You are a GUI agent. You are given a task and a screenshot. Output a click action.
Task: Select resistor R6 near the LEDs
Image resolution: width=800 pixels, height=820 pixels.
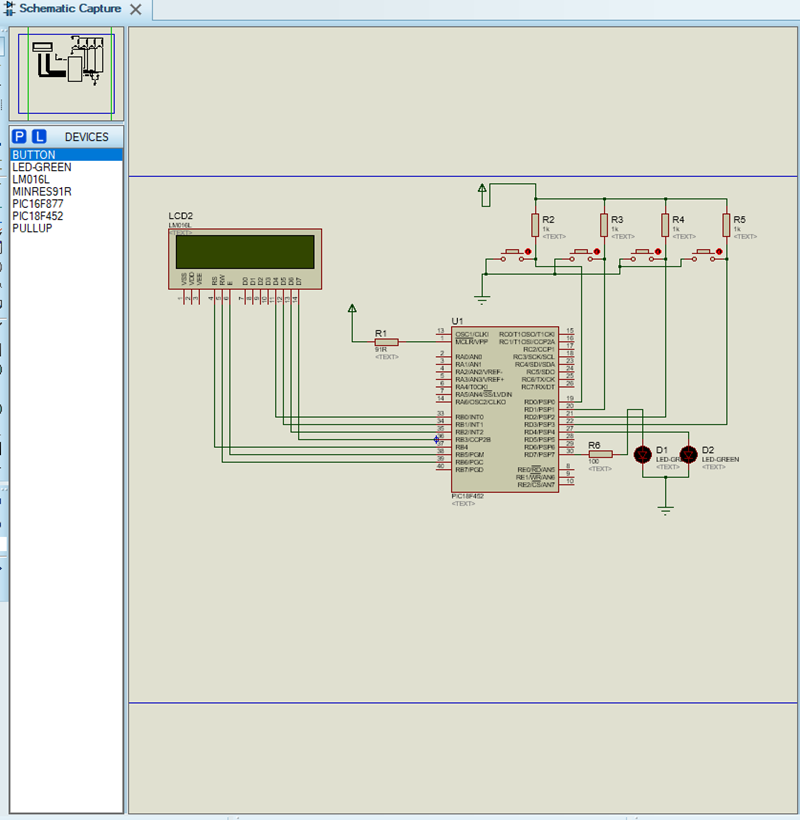click(600, 454)
